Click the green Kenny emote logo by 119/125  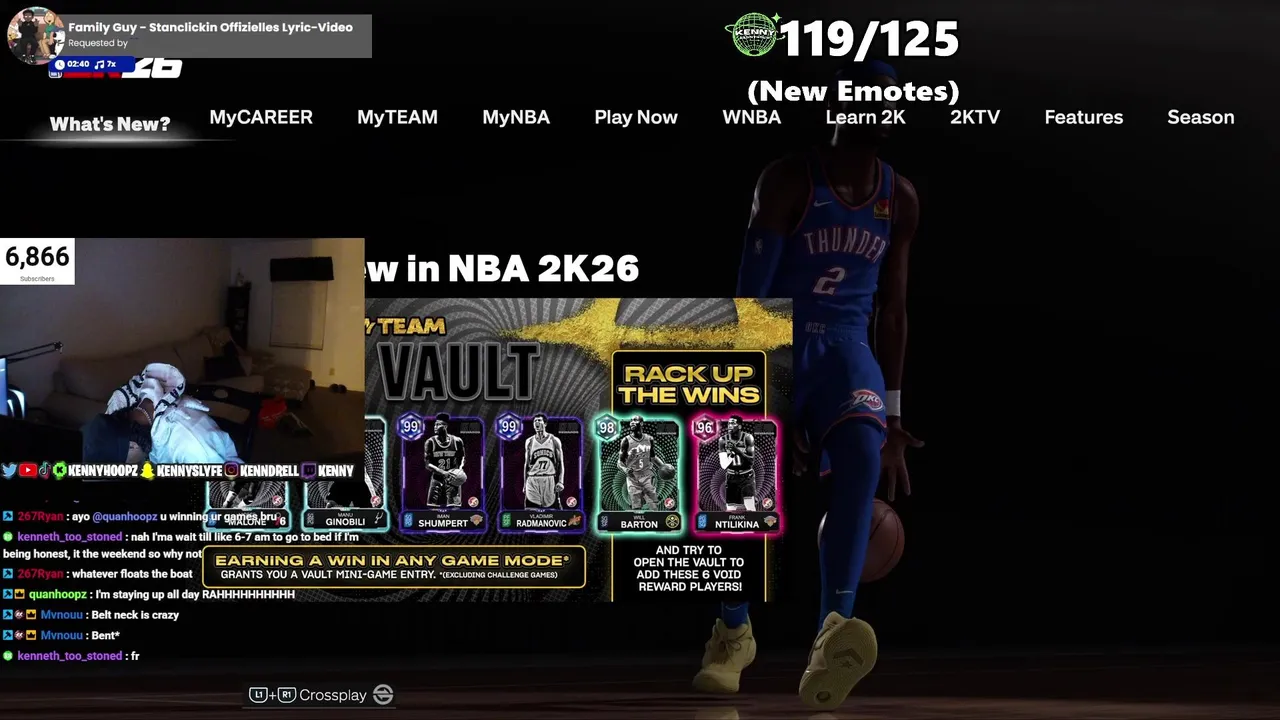coord(754,36)
